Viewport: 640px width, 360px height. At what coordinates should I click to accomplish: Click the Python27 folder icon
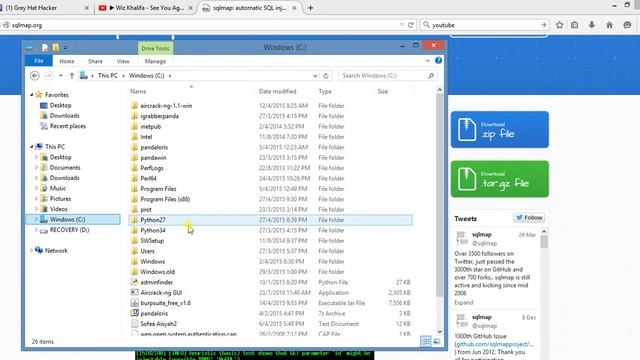tap(135, 220)
